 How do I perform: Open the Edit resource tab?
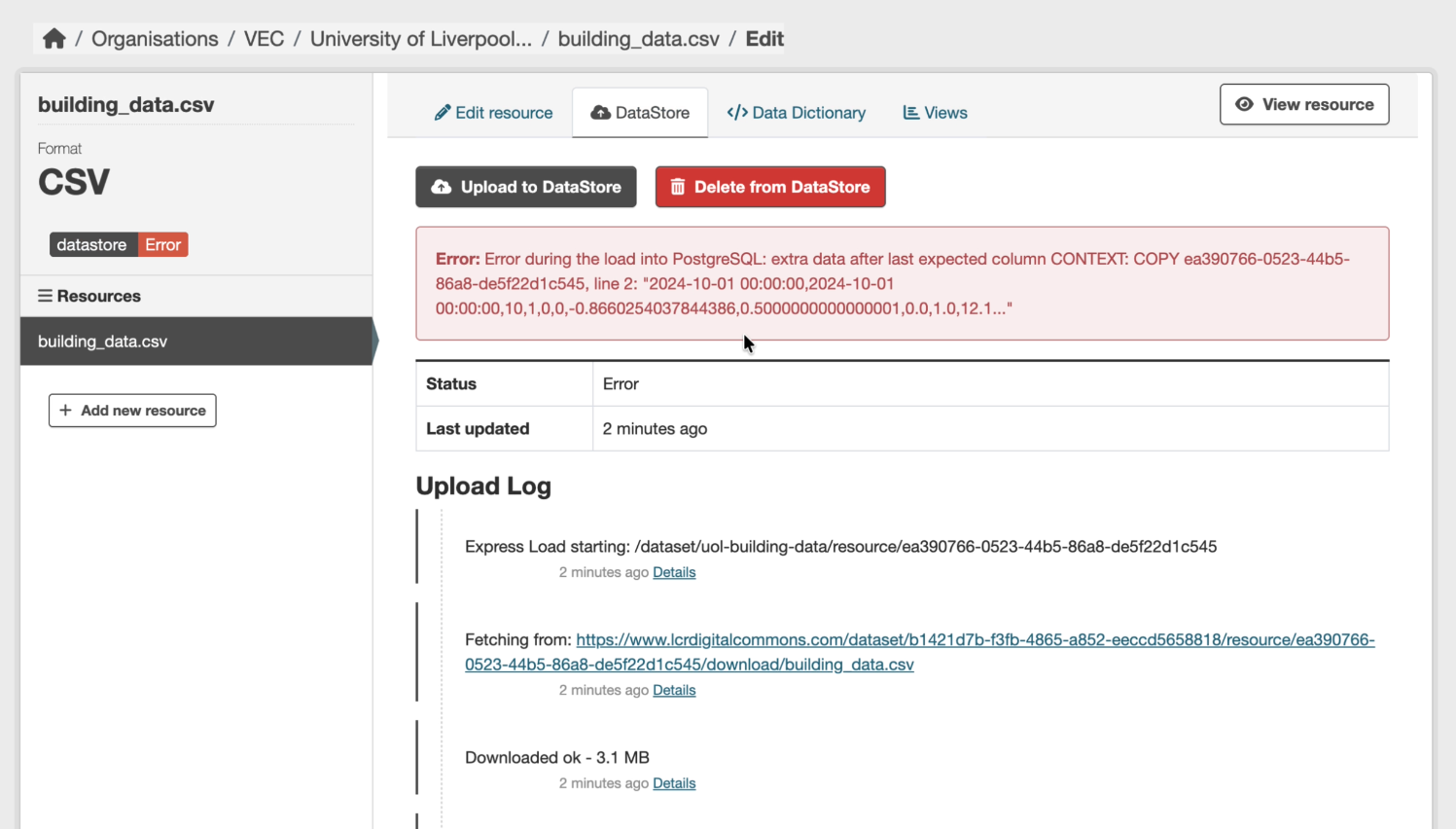coord(503,112)
